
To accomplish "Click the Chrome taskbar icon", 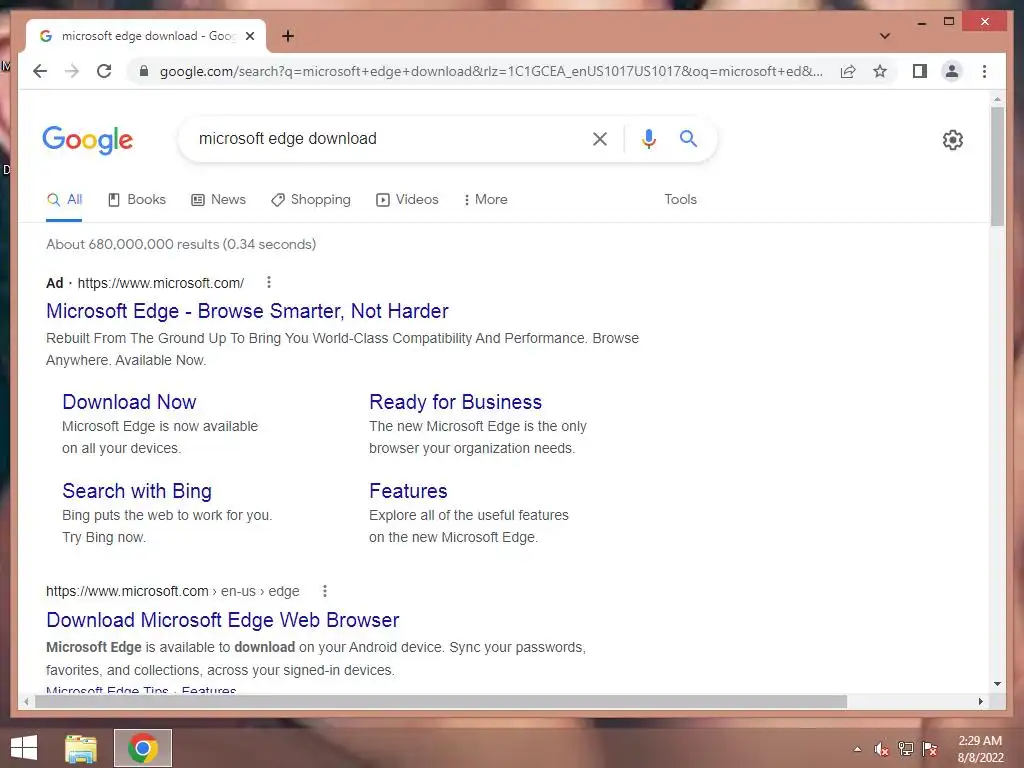I will pyautogui.click(x=143, y=748).
